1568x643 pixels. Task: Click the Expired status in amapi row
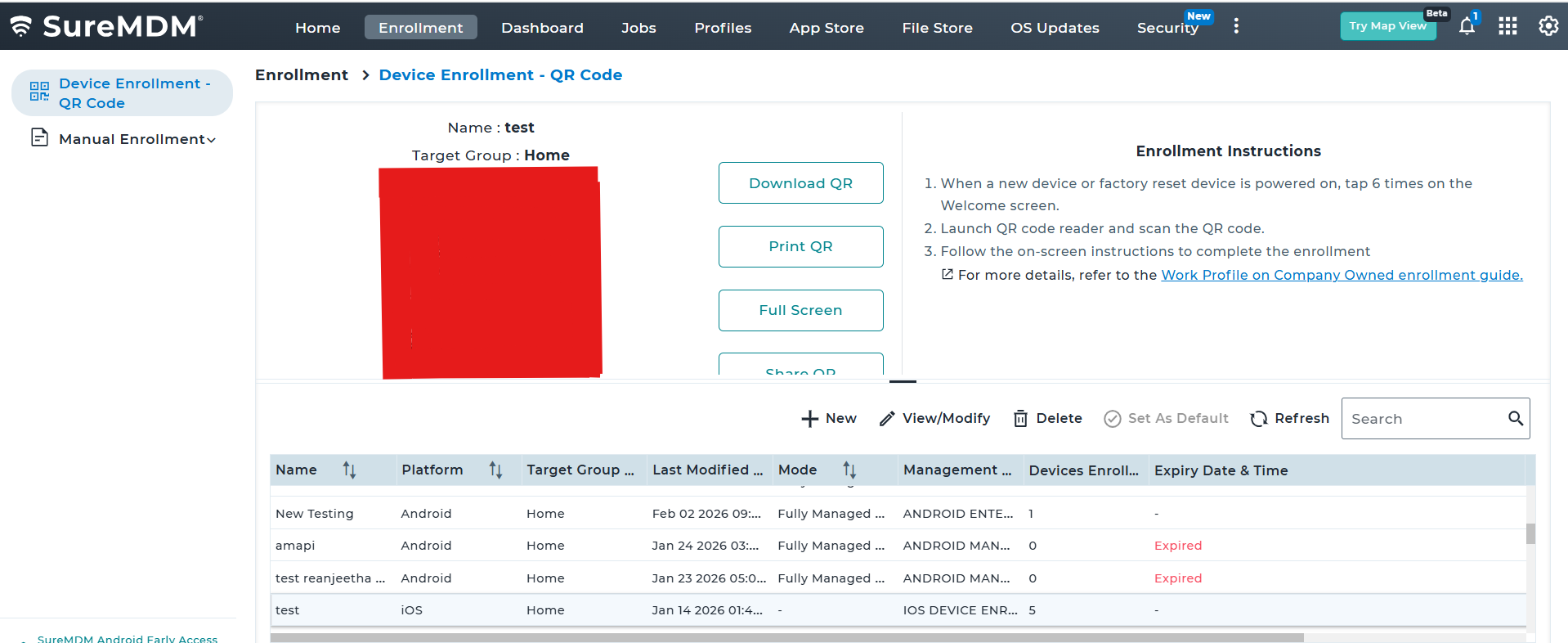pyautogui.click(x=1178, y=546)
